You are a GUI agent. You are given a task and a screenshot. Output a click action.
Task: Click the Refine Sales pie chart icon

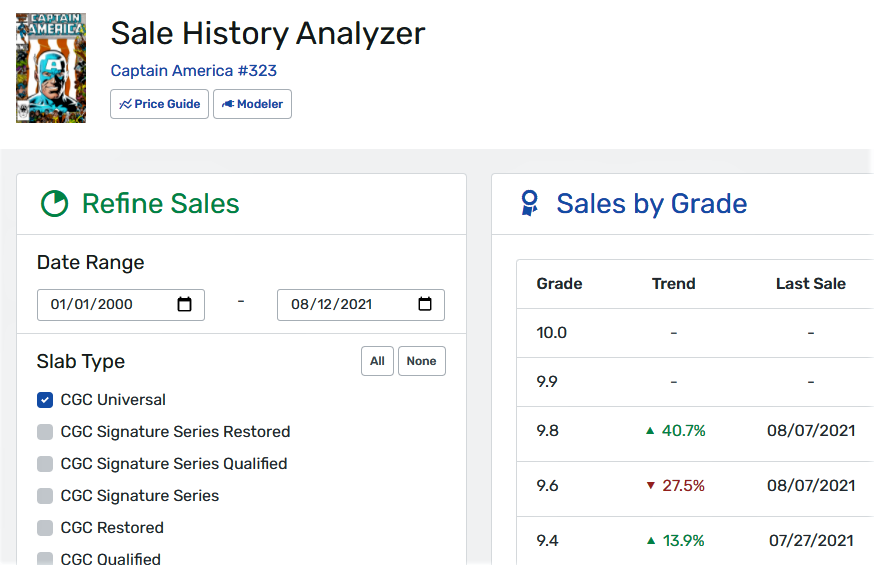click(x=55, y=203)
